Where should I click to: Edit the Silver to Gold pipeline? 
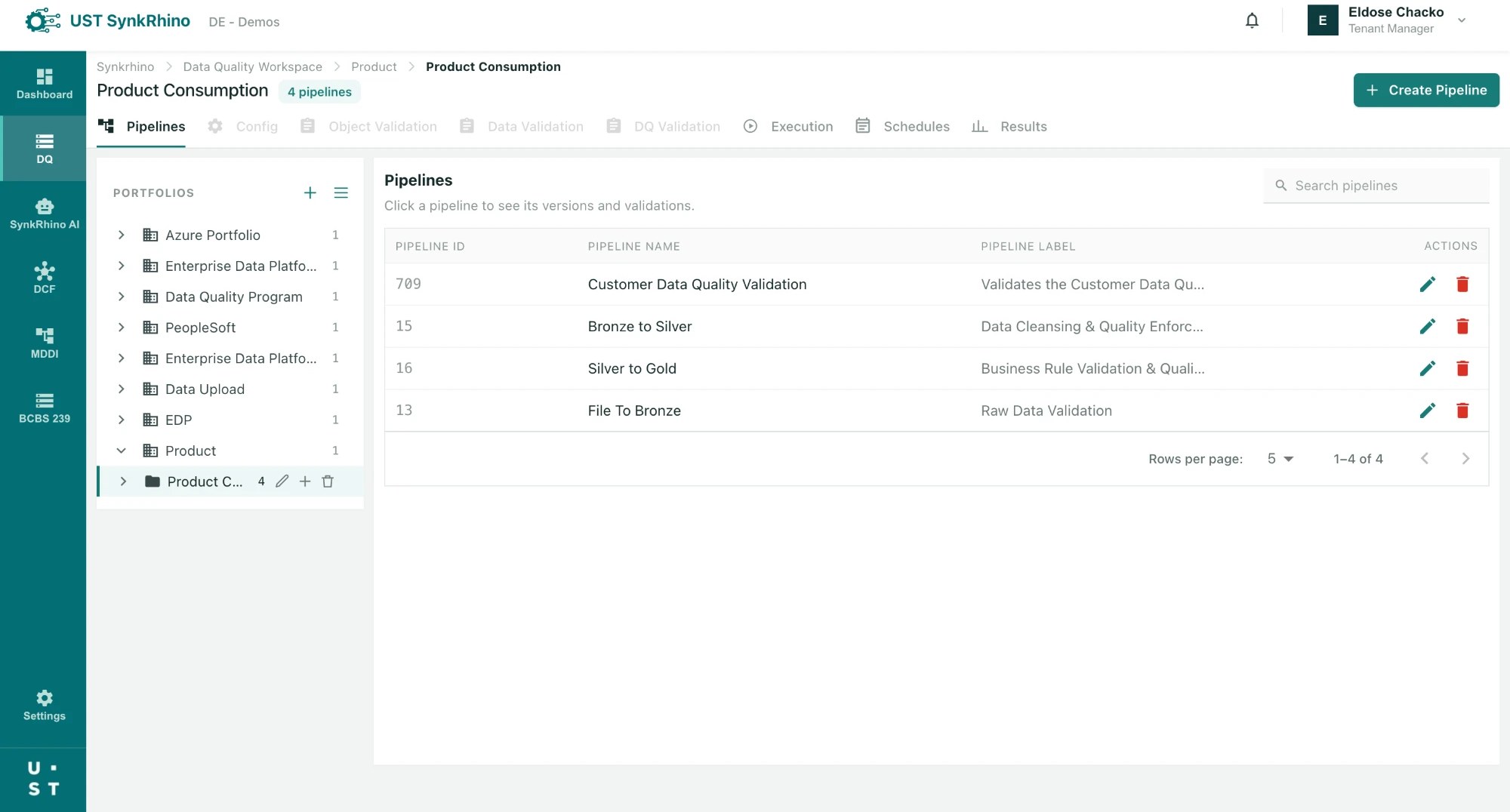point(1427,369)
